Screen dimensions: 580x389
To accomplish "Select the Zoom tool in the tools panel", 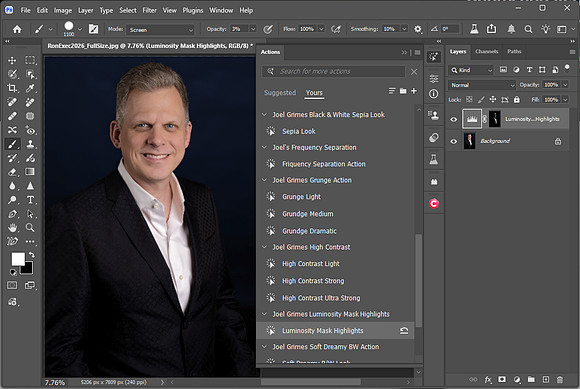I will [30, 228].
